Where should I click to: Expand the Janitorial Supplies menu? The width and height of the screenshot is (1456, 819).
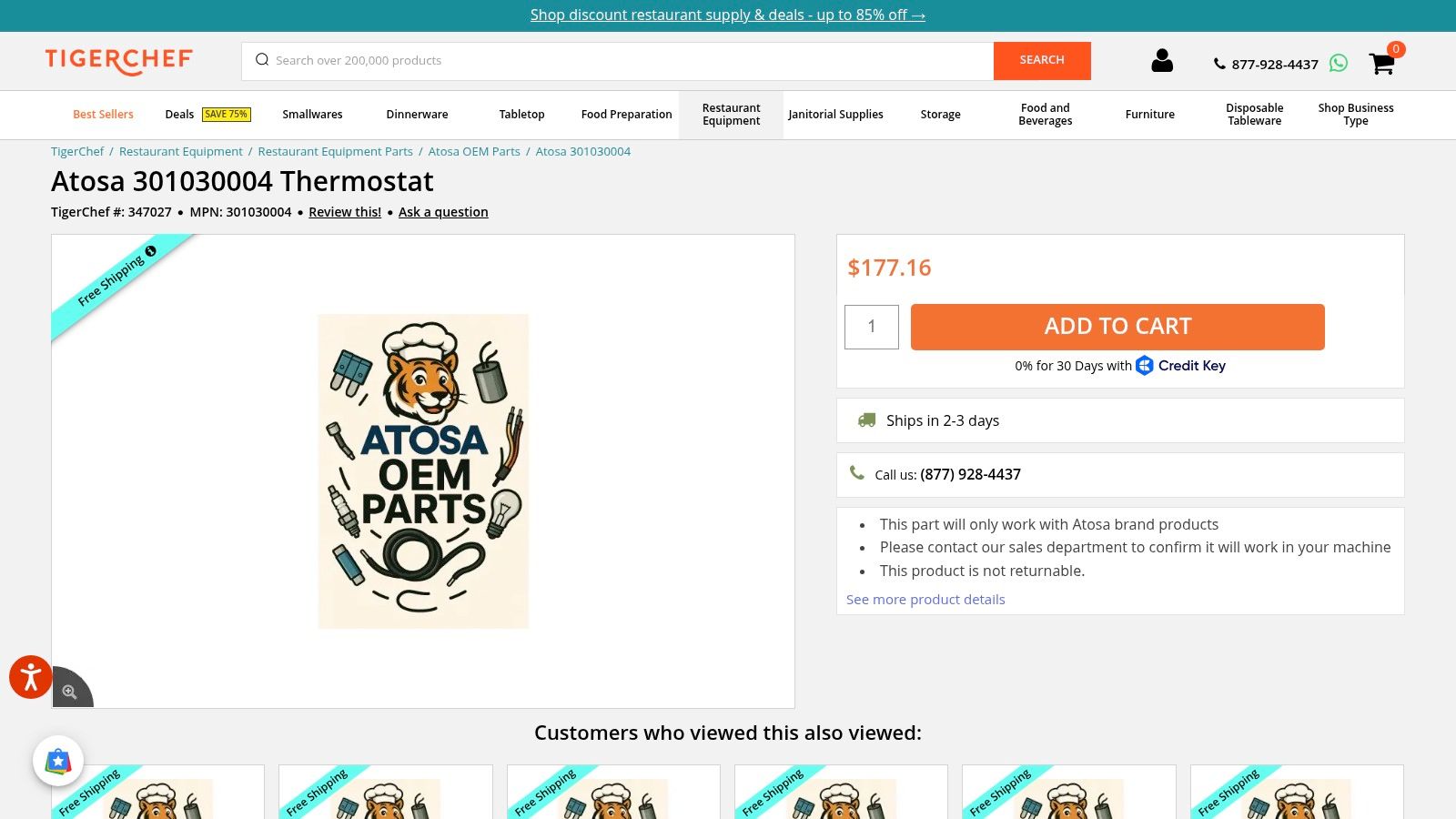(x=835, y=115)
